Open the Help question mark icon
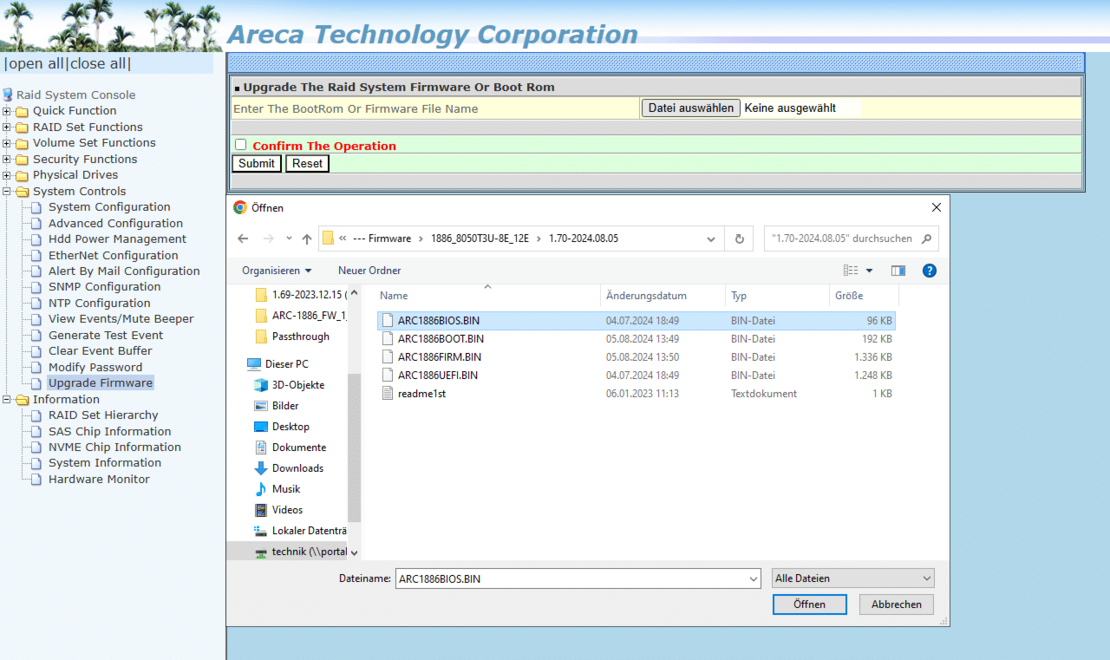Screen dimensions: 1110x660 click(929, 270)
